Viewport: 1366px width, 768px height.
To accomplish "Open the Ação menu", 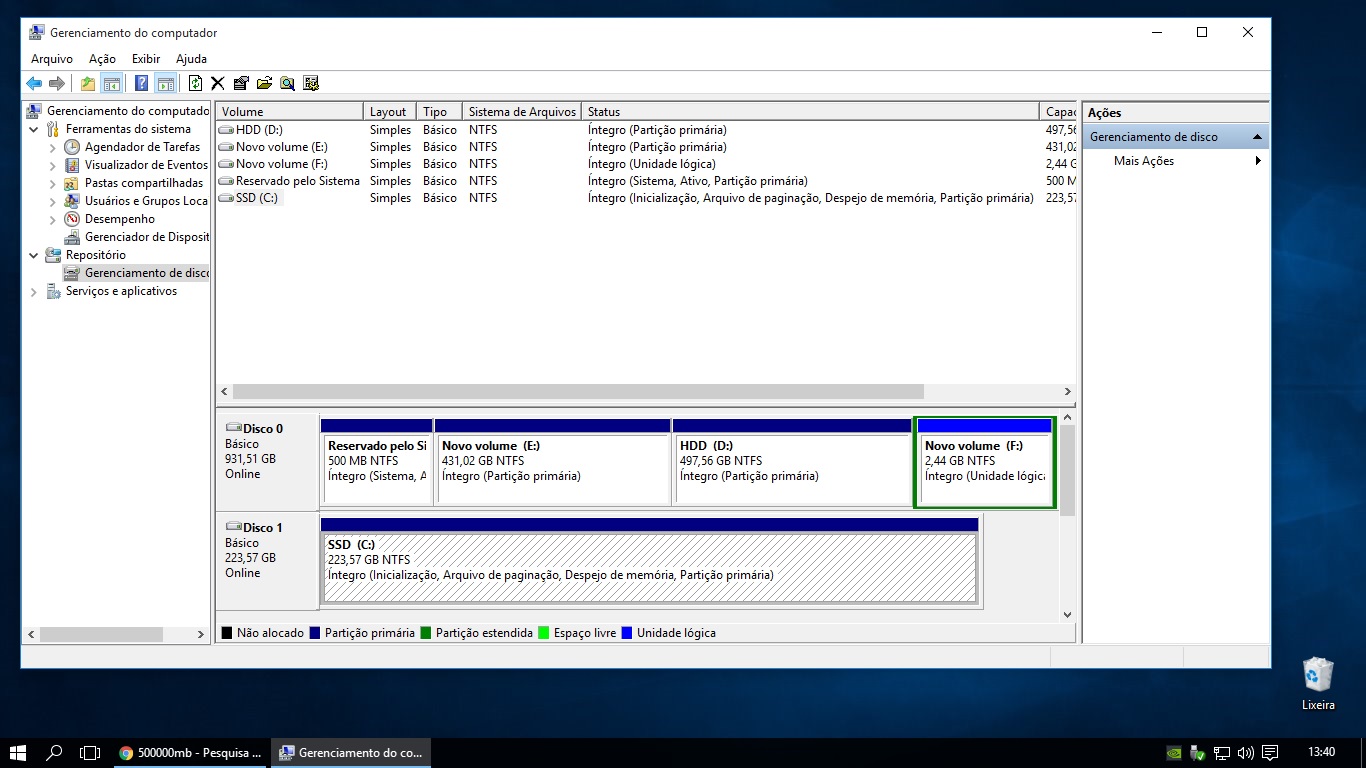I will point(102,59).
